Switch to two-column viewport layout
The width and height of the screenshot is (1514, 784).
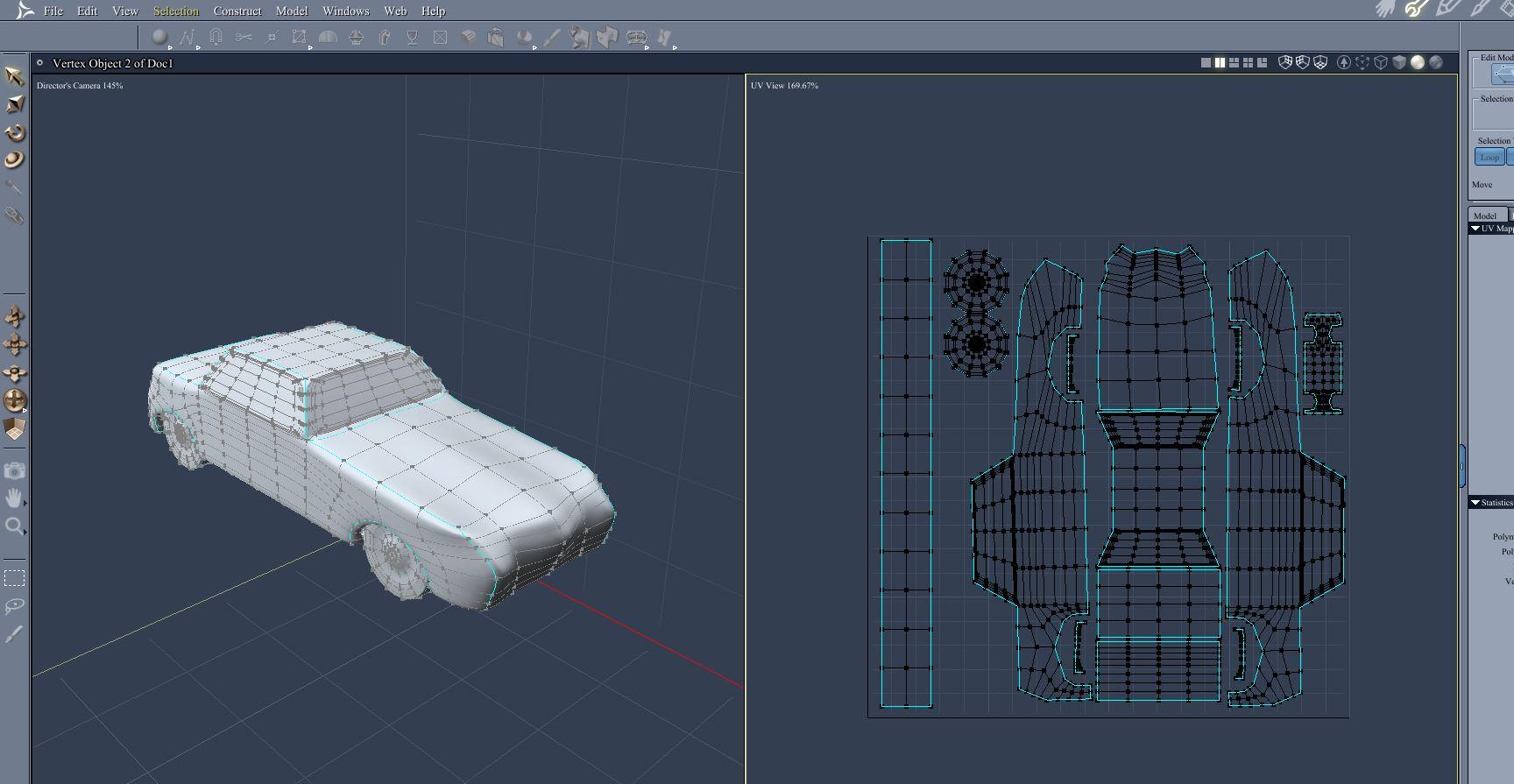[x=1220, y=63]
